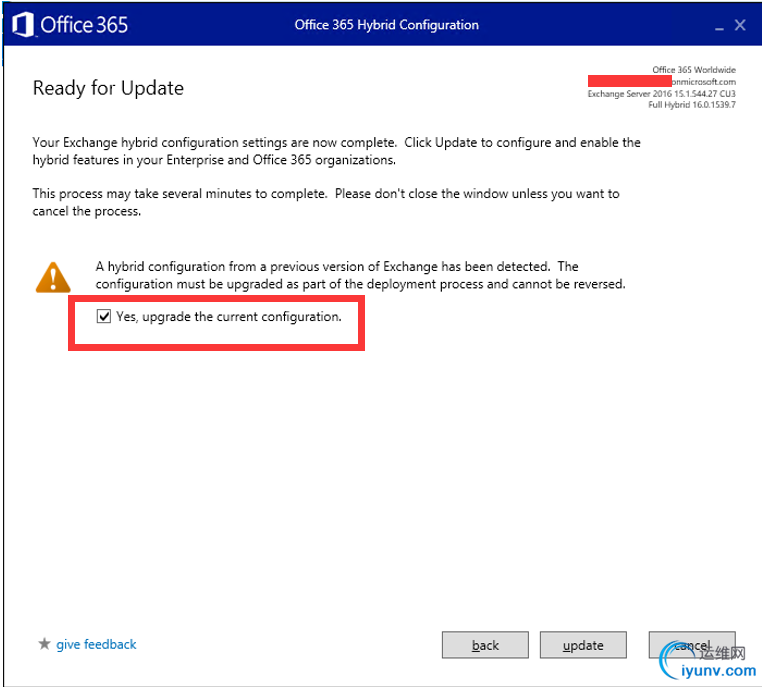The width and height of the screenshot is (762, 687).
Task: Click the Full Hybrid version label
Action: click(692, 104)
